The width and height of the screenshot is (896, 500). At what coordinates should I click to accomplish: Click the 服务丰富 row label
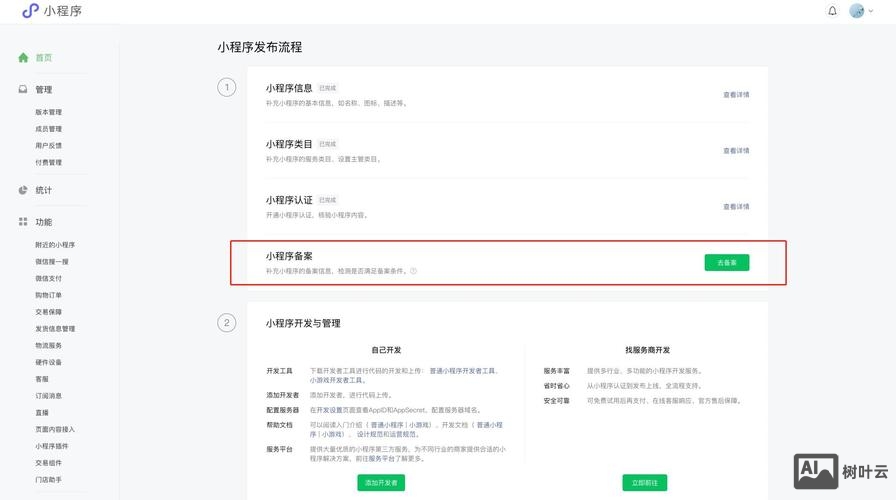coord(557,371)
